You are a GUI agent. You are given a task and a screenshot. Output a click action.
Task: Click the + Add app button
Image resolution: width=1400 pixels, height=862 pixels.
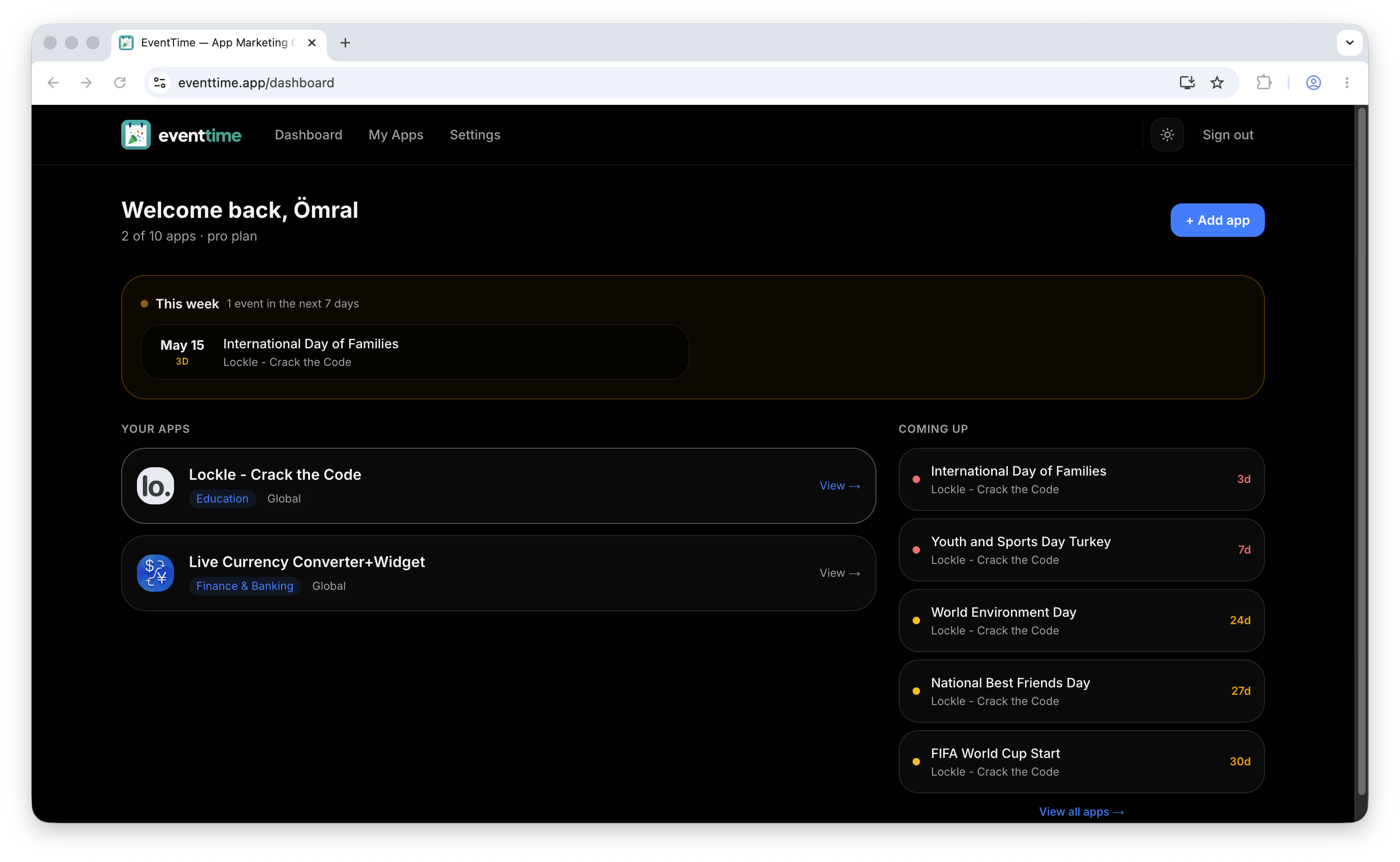tap(1217, 220)
